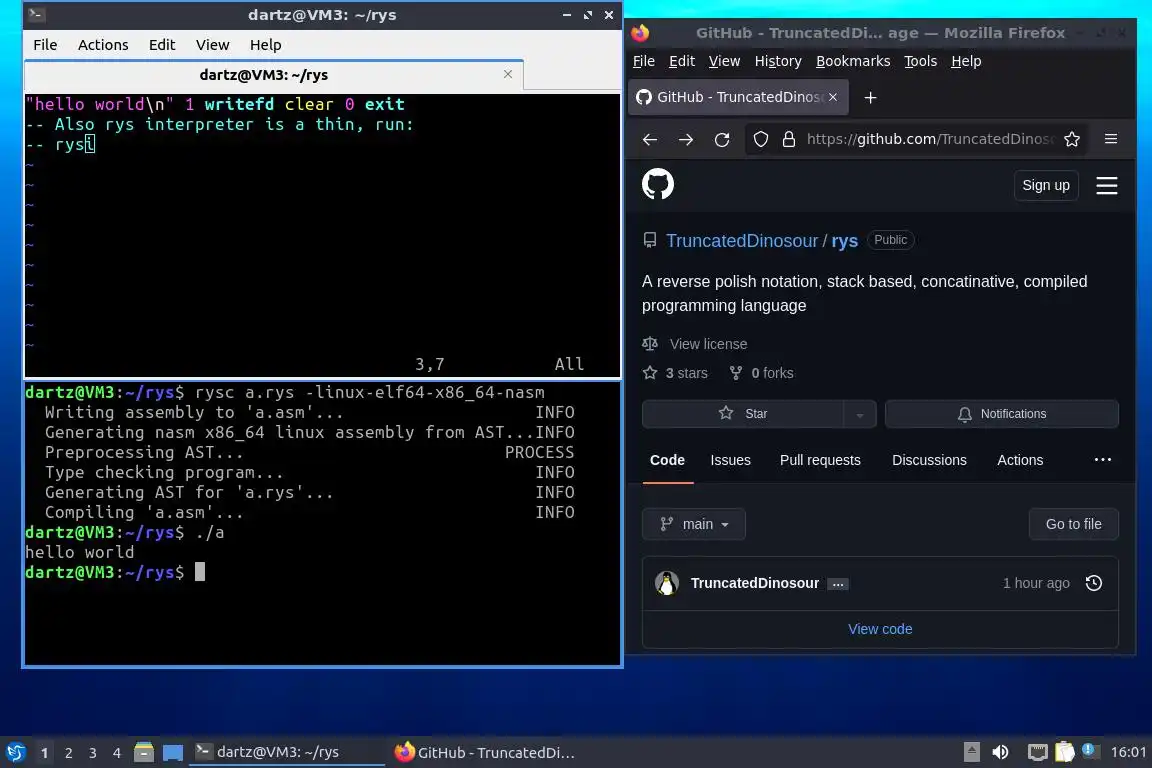The height and width of the screenshot is (768, 1152).
Task: Click the GitHub octocat logo
Action: pyautogui.click(x=658, y=184)
